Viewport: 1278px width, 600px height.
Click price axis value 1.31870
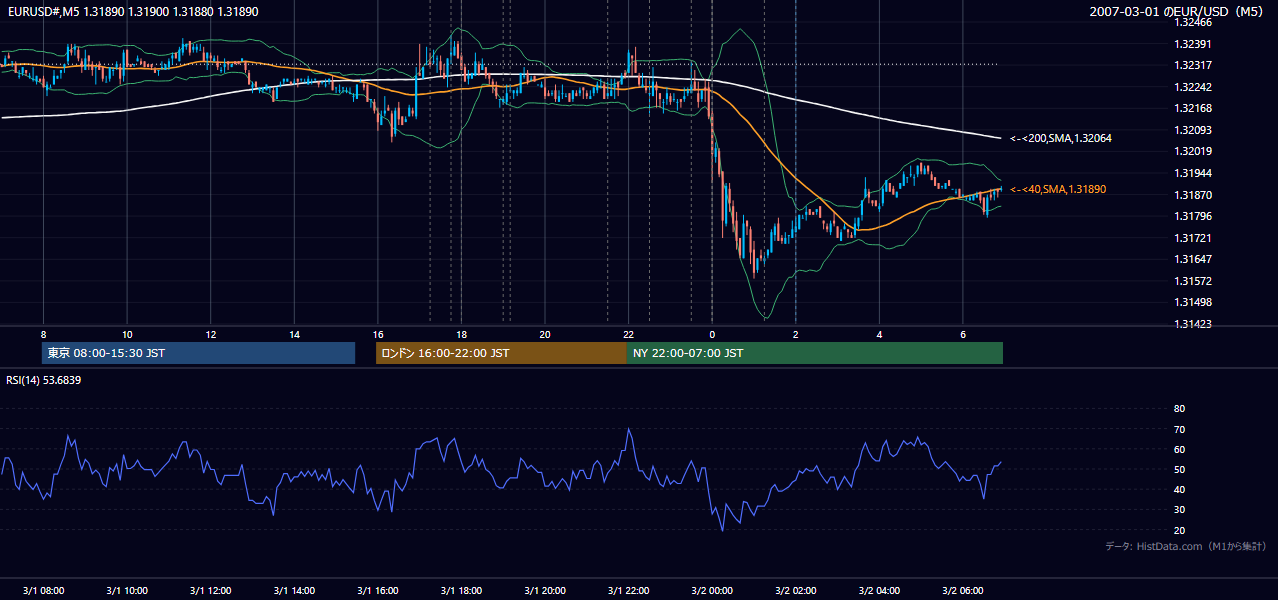click(x=1193, y=195)
